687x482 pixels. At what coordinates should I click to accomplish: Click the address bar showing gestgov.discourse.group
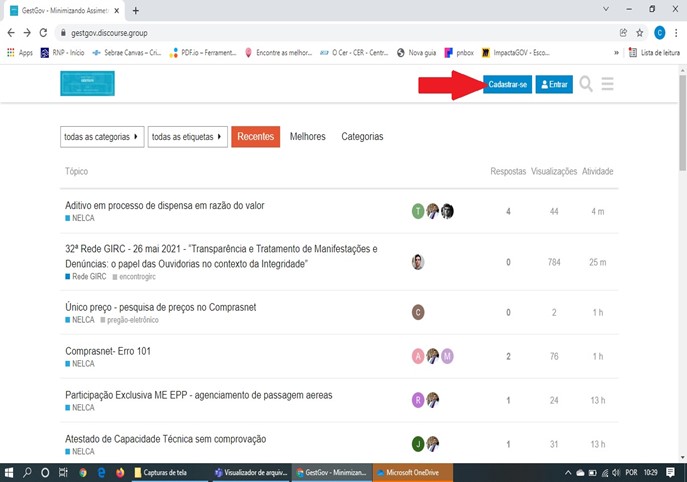point(300,32)
